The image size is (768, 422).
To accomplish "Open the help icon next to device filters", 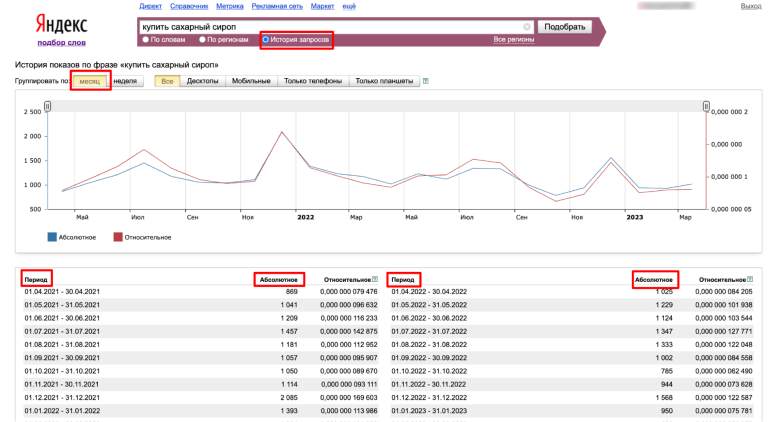I will (x=426, y=81).
